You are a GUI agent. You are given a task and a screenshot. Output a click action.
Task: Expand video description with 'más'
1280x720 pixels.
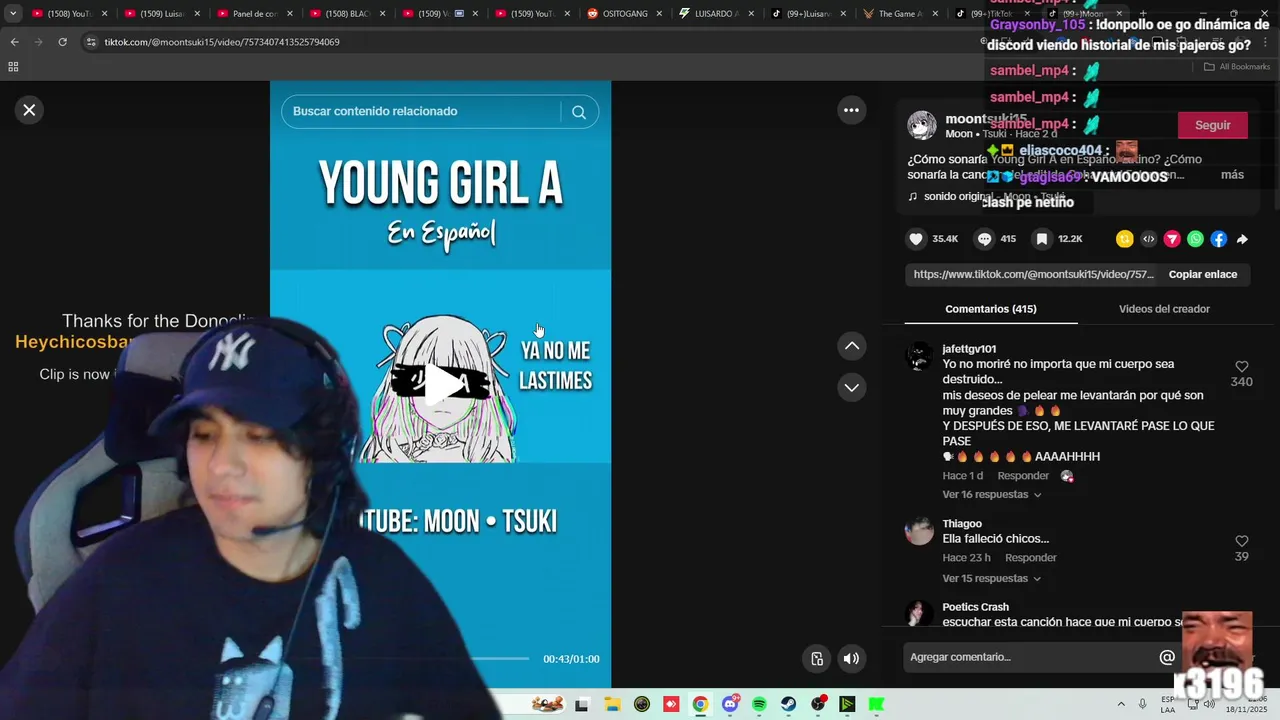tap(1232, 175)
